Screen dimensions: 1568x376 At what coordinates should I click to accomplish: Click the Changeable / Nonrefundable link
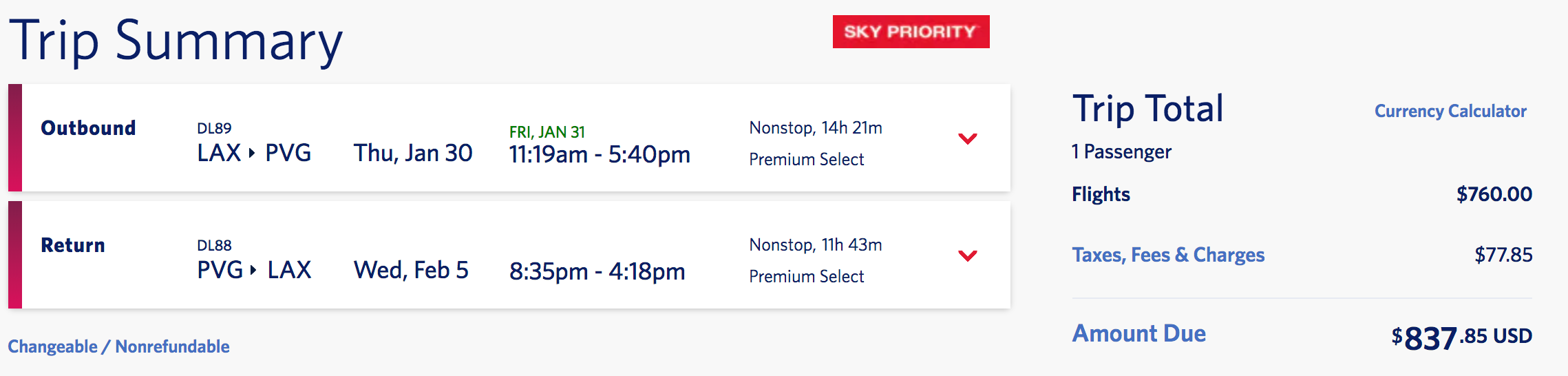[x=118, y=346]
